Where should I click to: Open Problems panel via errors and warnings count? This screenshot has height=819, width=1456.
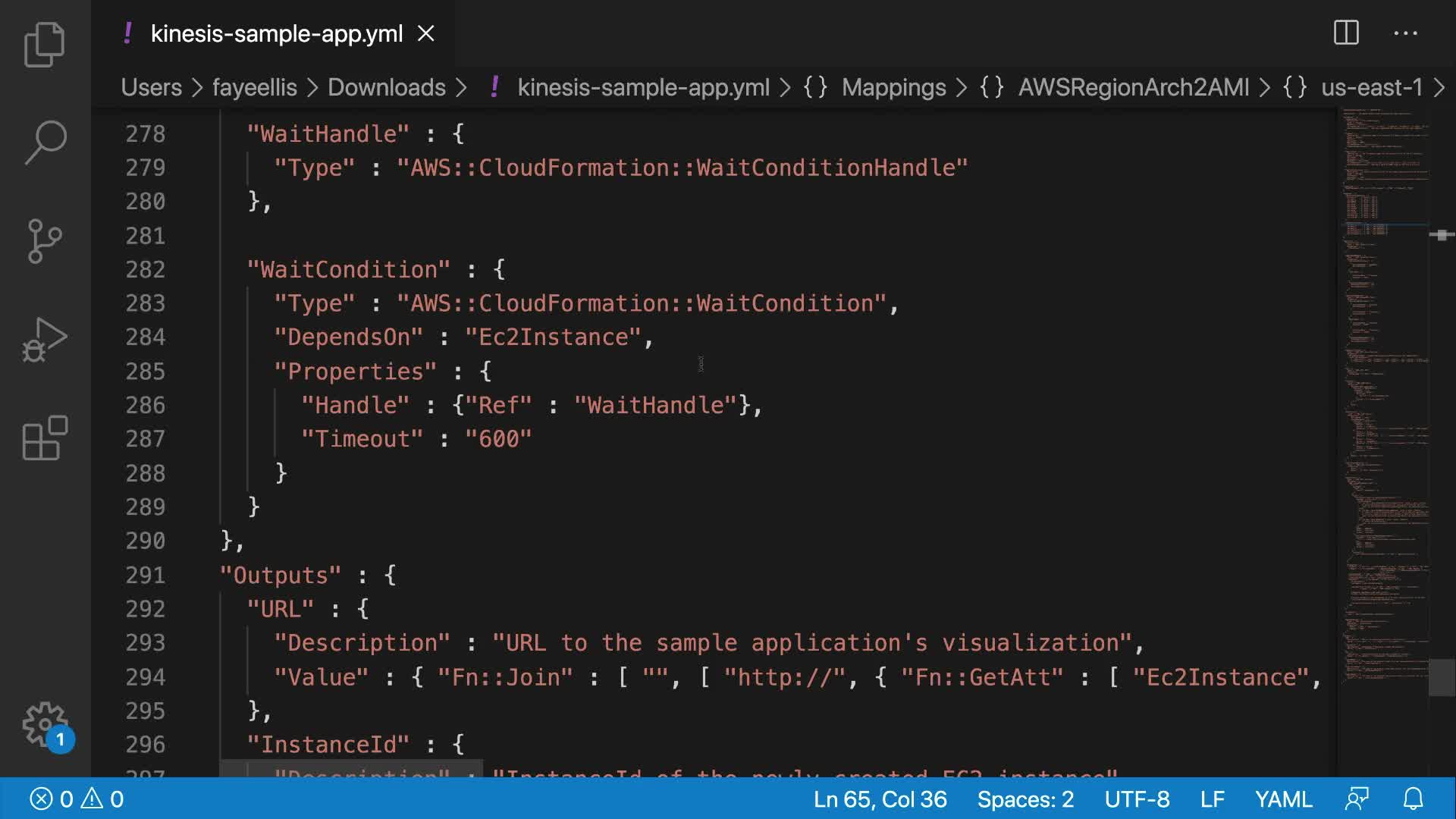click(76, 799)
